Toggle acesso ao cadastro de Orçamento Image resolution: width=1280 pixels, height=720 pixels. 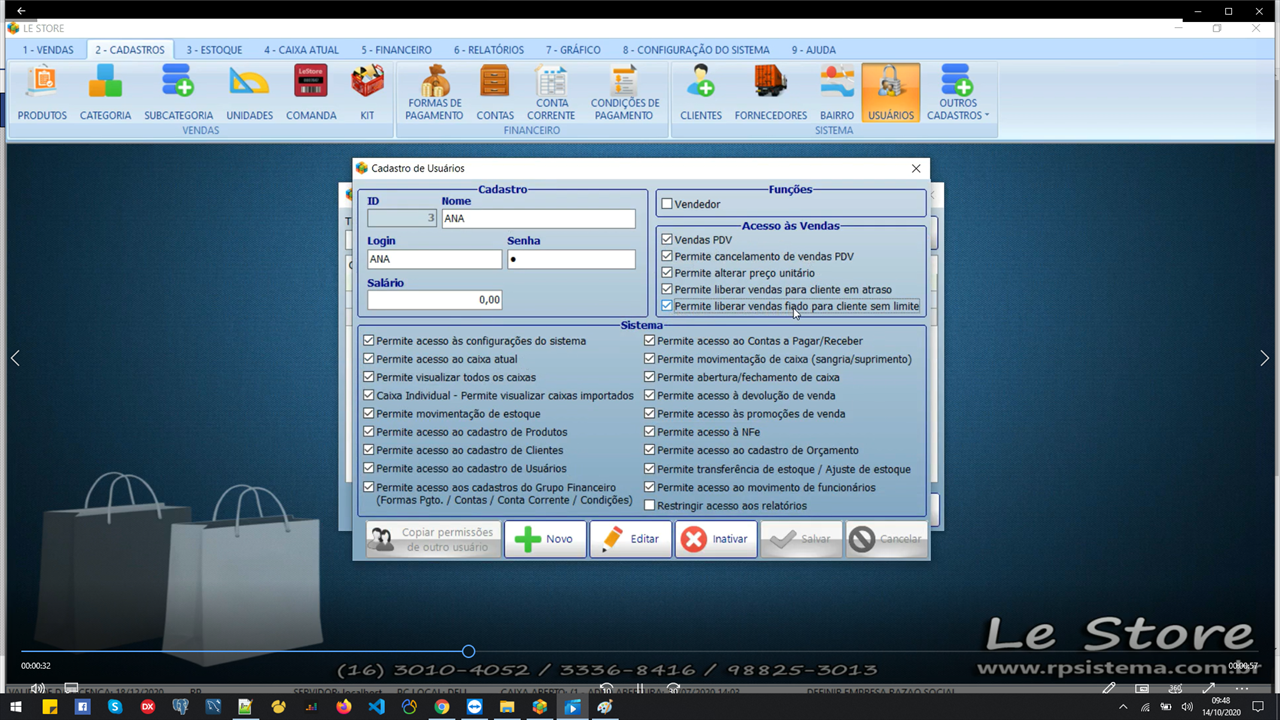point(650,451)
